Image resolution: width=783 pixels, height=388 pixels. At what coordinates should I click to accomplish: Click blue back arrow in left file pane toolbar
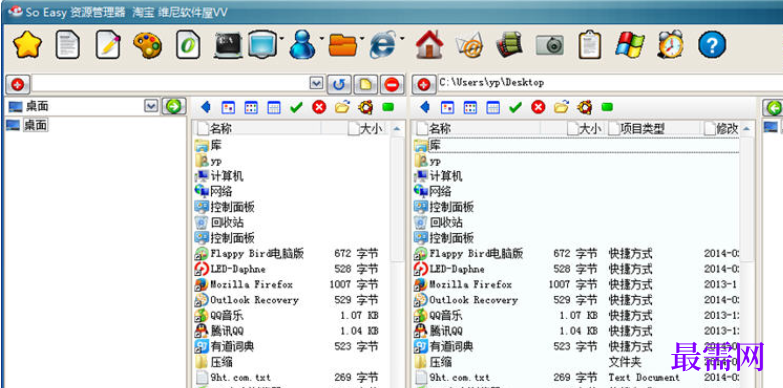tap(205, 107)
